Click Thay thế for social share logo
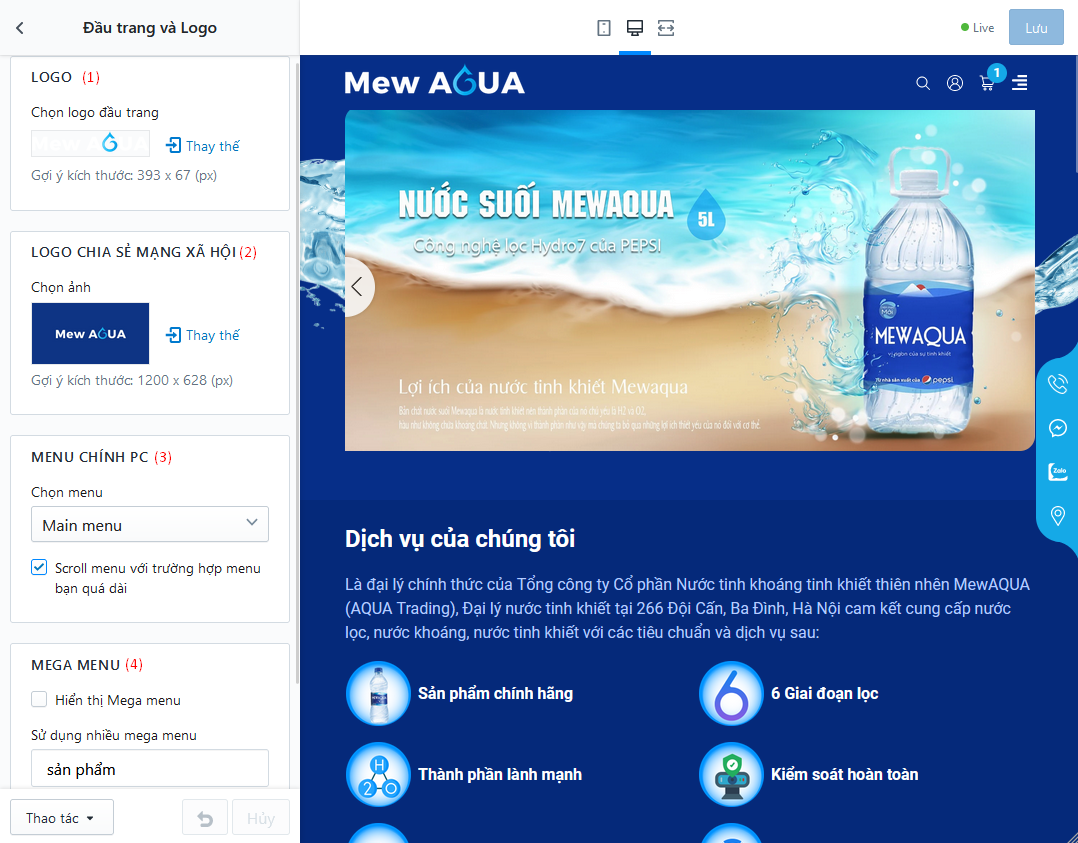Screen dimensions: 1078x843 point(203,335)
